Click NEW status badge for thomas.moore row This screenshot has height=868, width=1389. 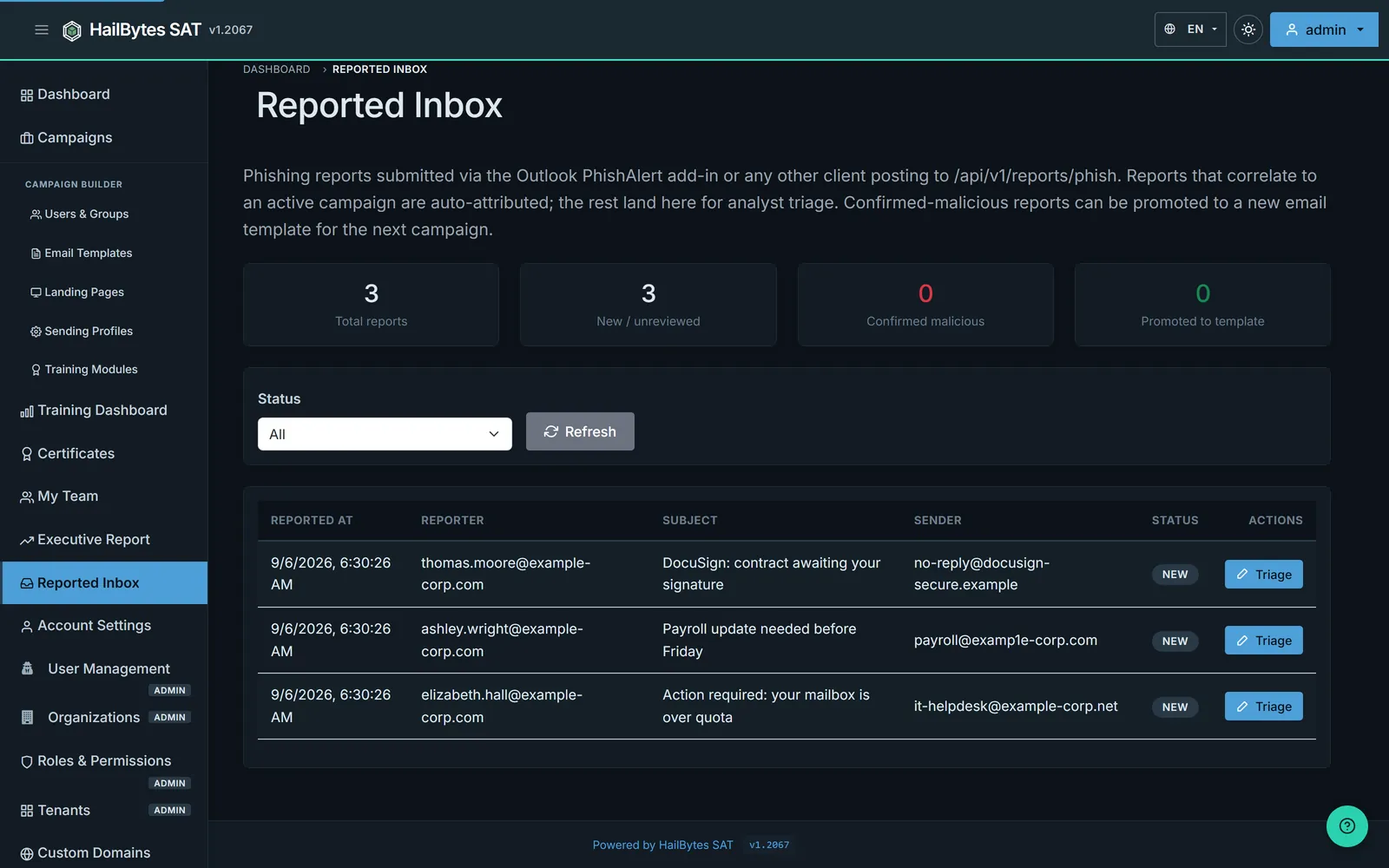click(x=1175, y=575)
